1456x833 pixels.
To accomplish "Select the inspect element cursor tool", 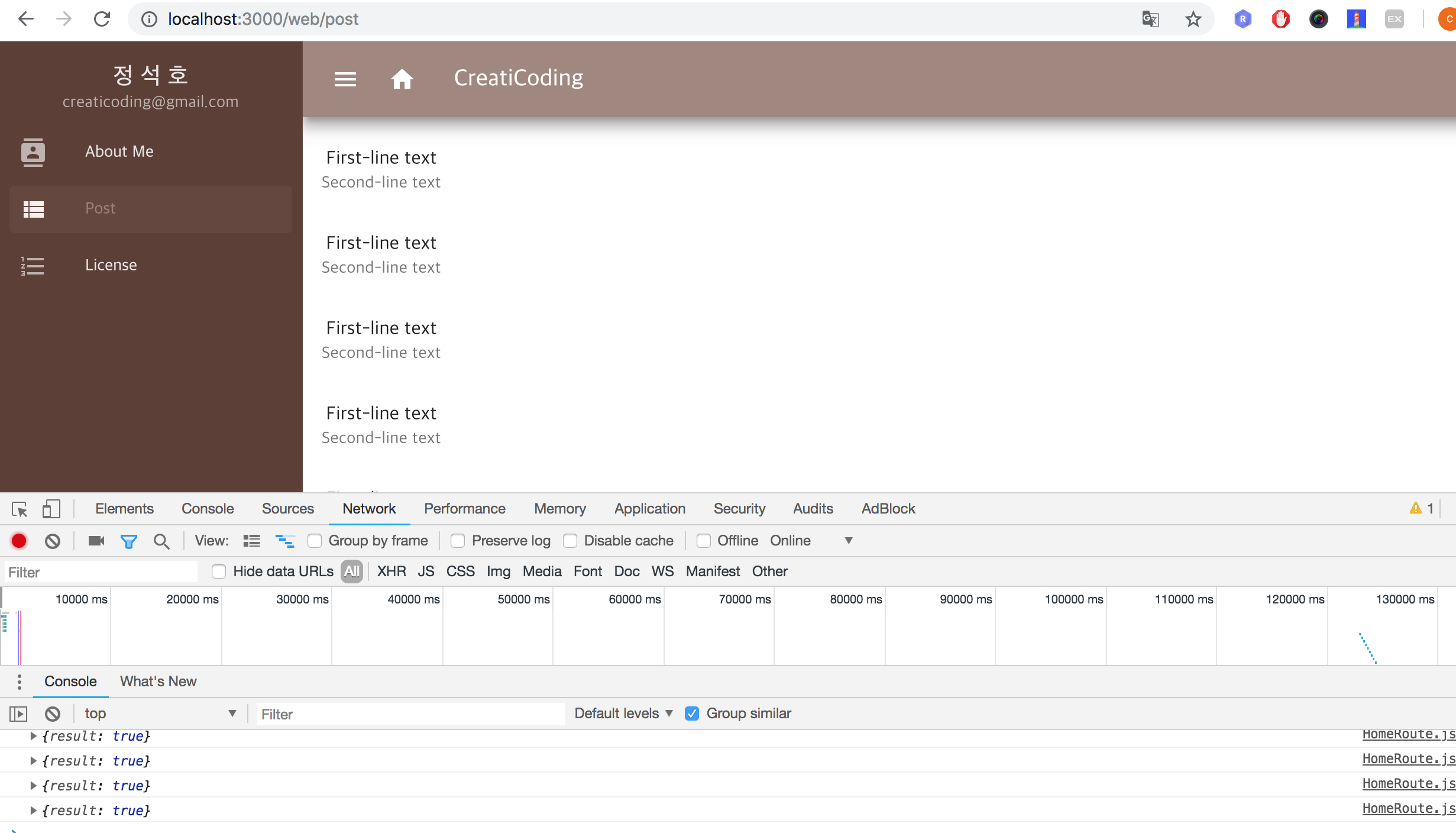I will 20,508.
